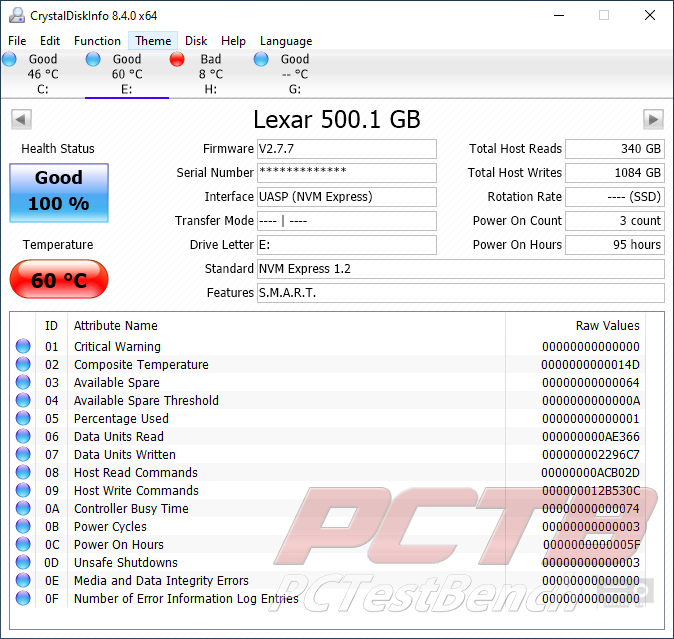Click status orb of Controller Busy Time row
674x639 pixels.
pyautogui.click(x=23, y=508)
